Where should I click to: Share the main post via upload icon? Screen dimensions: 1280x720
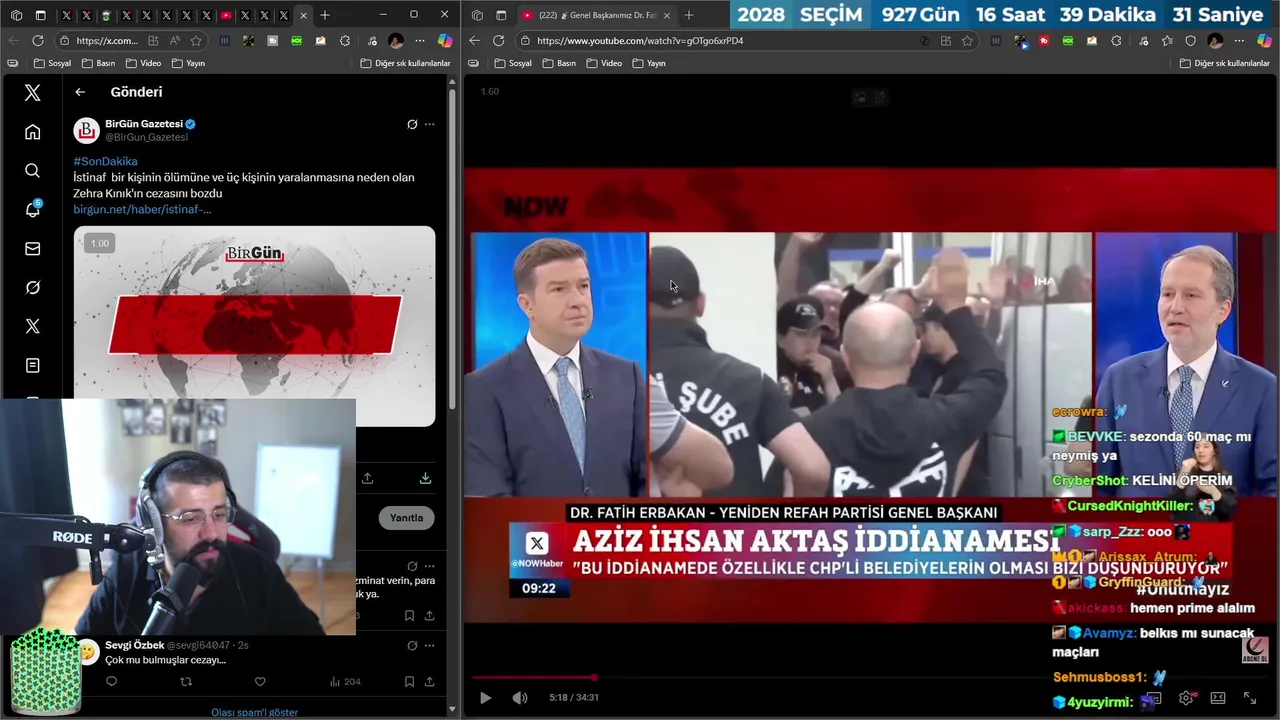point(368,478)
